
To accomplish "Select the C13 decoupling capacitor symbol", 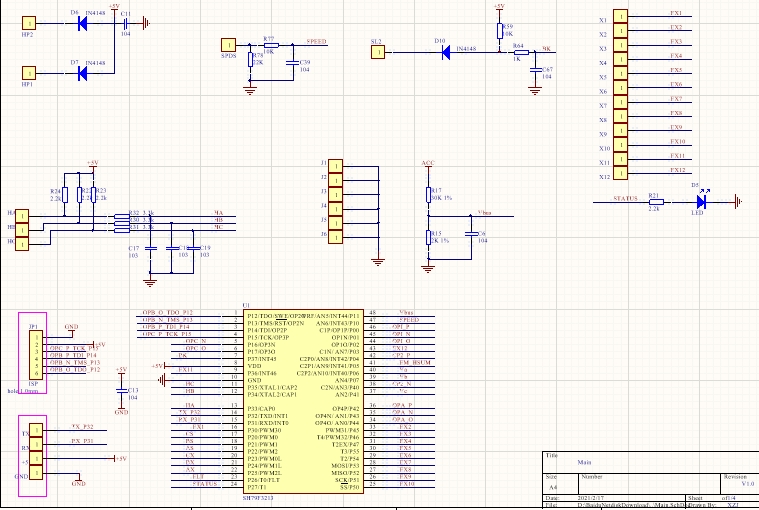I will point(121,390).
